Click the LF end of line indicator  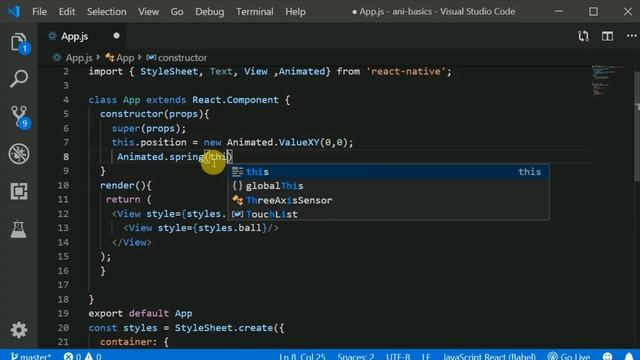pos(426,356)
